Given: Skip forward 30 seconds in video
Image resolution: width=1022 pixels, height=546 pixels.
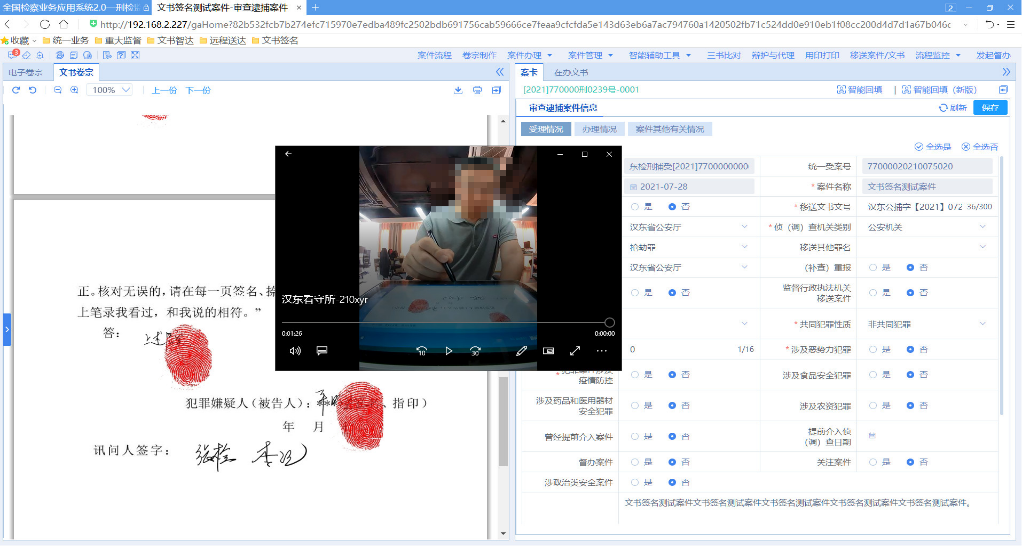Looking at the screenshot, I should click(x=476, y=351).
